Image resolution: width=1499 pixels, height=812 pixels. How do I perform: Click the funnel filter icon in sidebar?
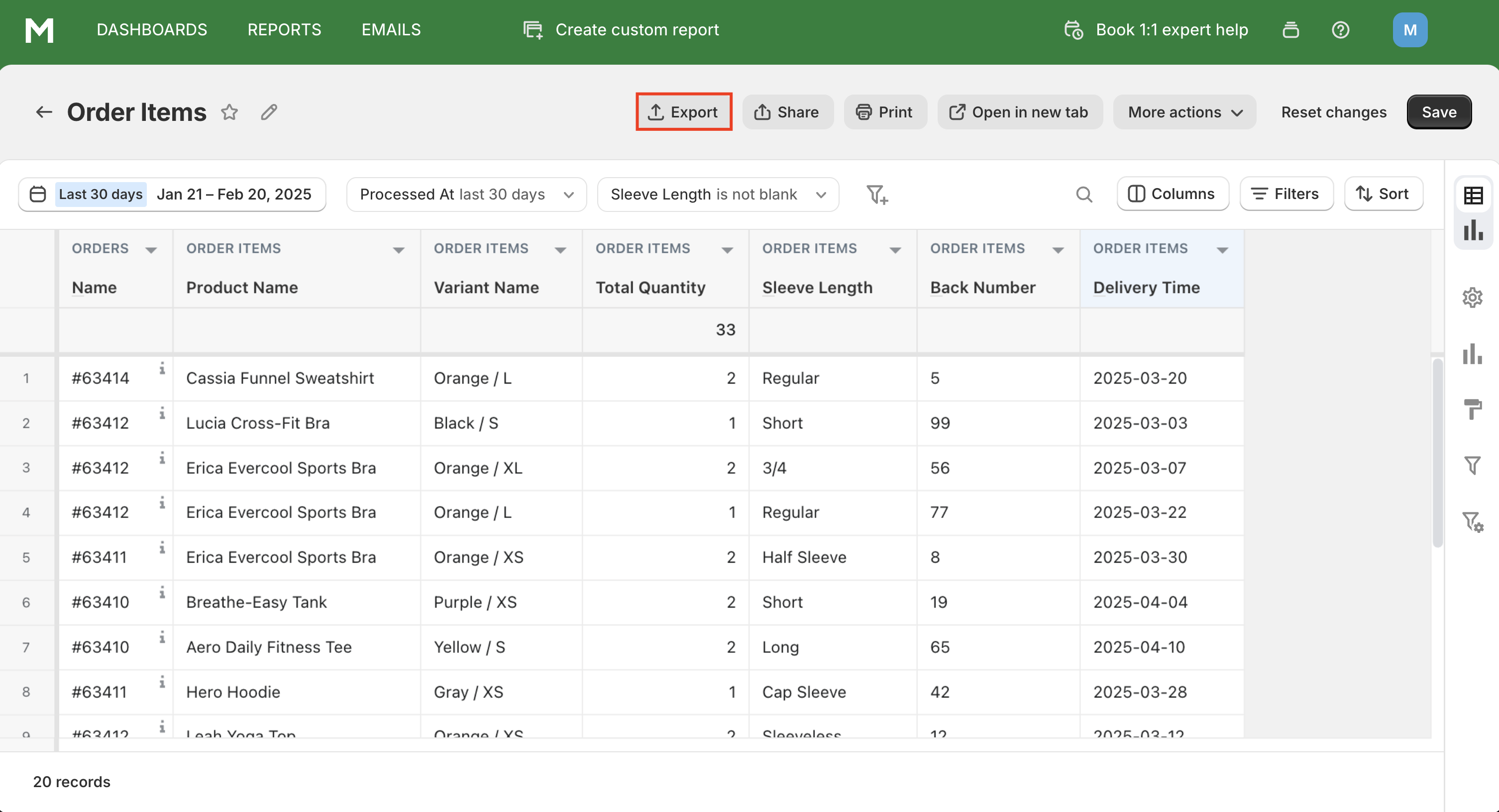tap(1472, 465)
